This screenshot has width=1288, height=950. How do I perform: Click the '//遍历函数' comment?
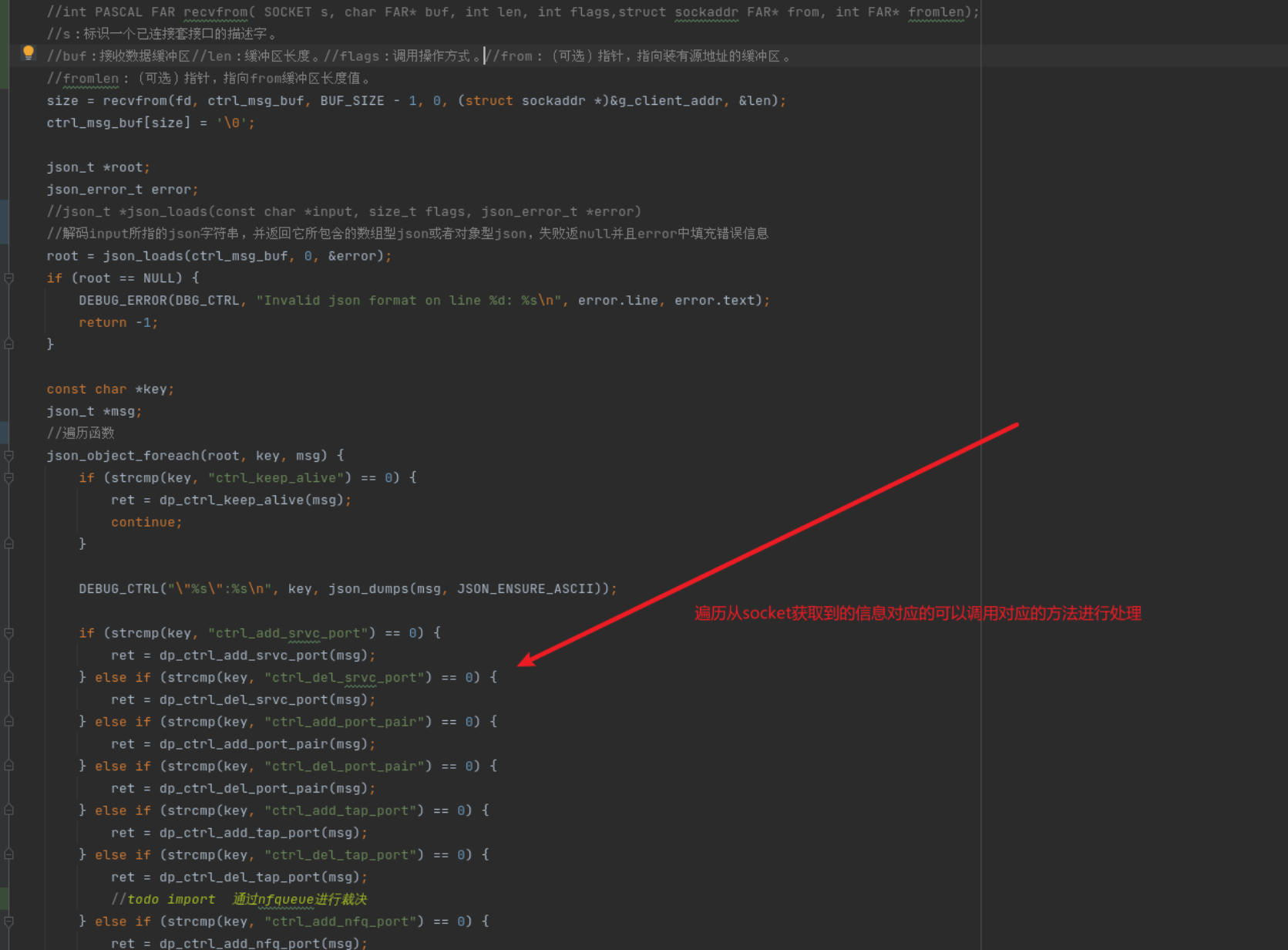pos(80,433)
